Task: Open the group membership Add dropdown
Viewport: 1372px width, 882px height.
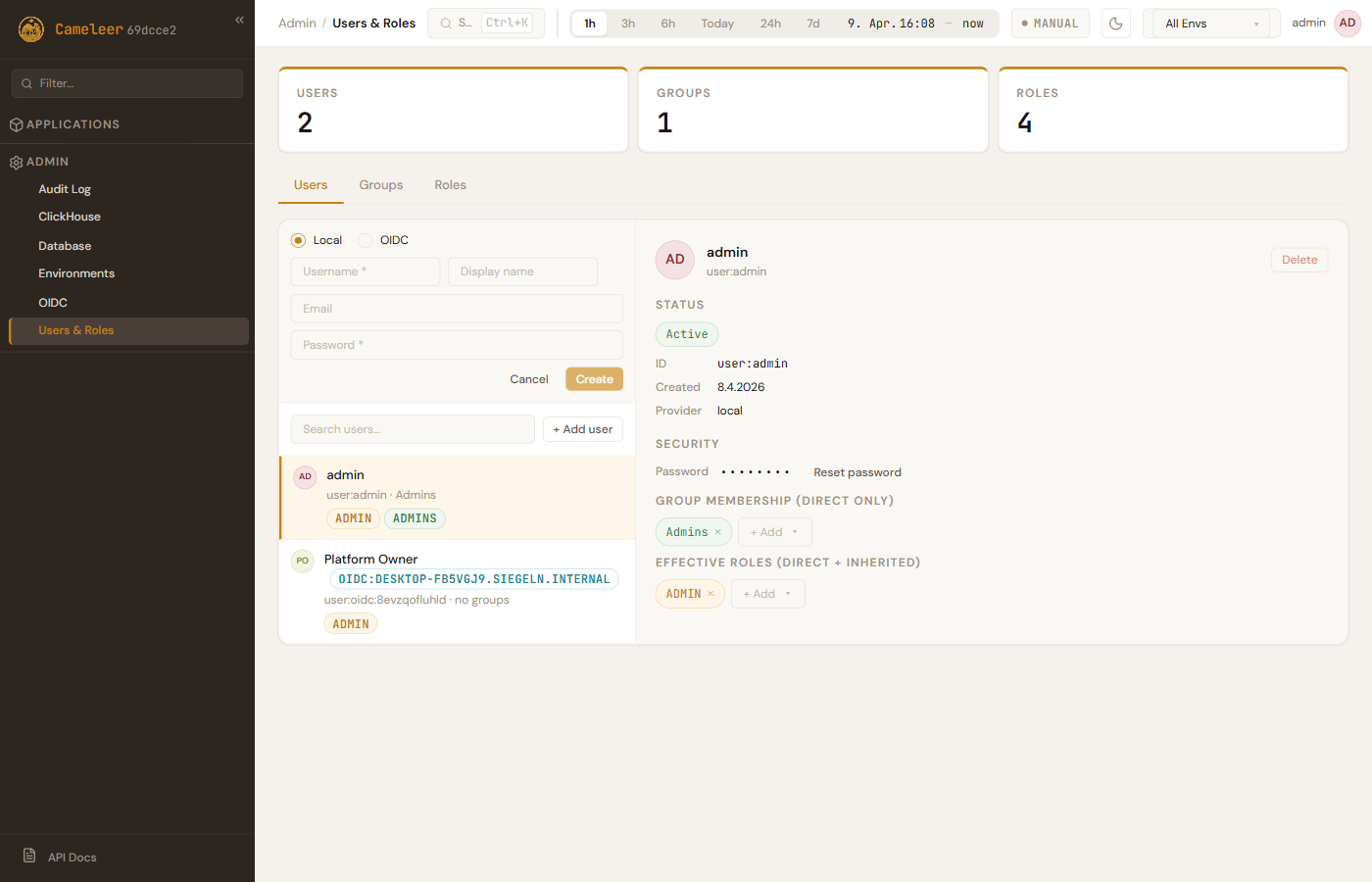Action: (774, 532)
